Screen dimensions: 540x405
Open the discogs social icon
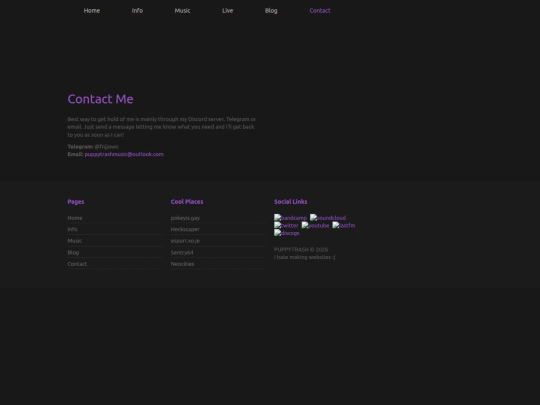[287, 233]
